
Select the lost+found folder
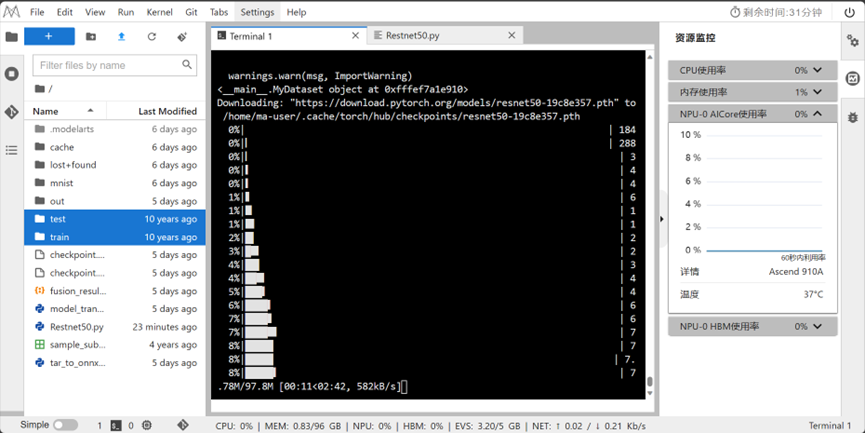pyautogui.click(x=115, y=165)
